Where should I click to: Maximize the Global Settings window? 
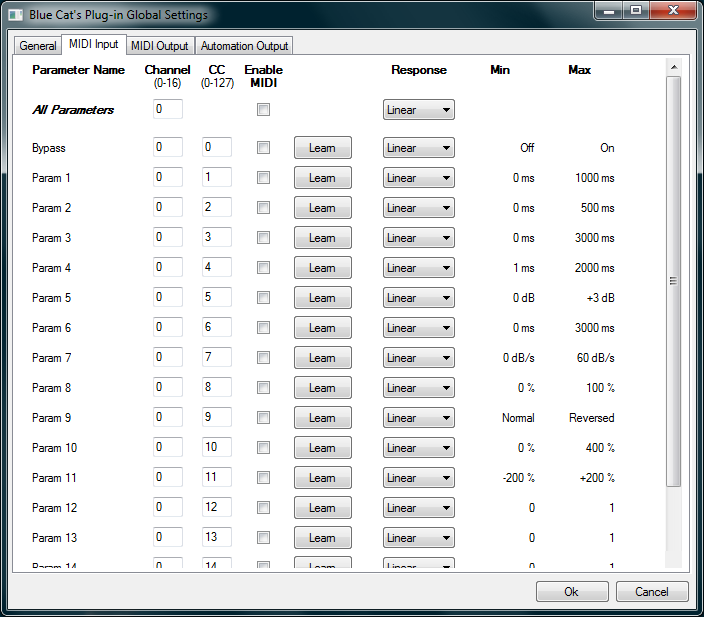(636, 10)
